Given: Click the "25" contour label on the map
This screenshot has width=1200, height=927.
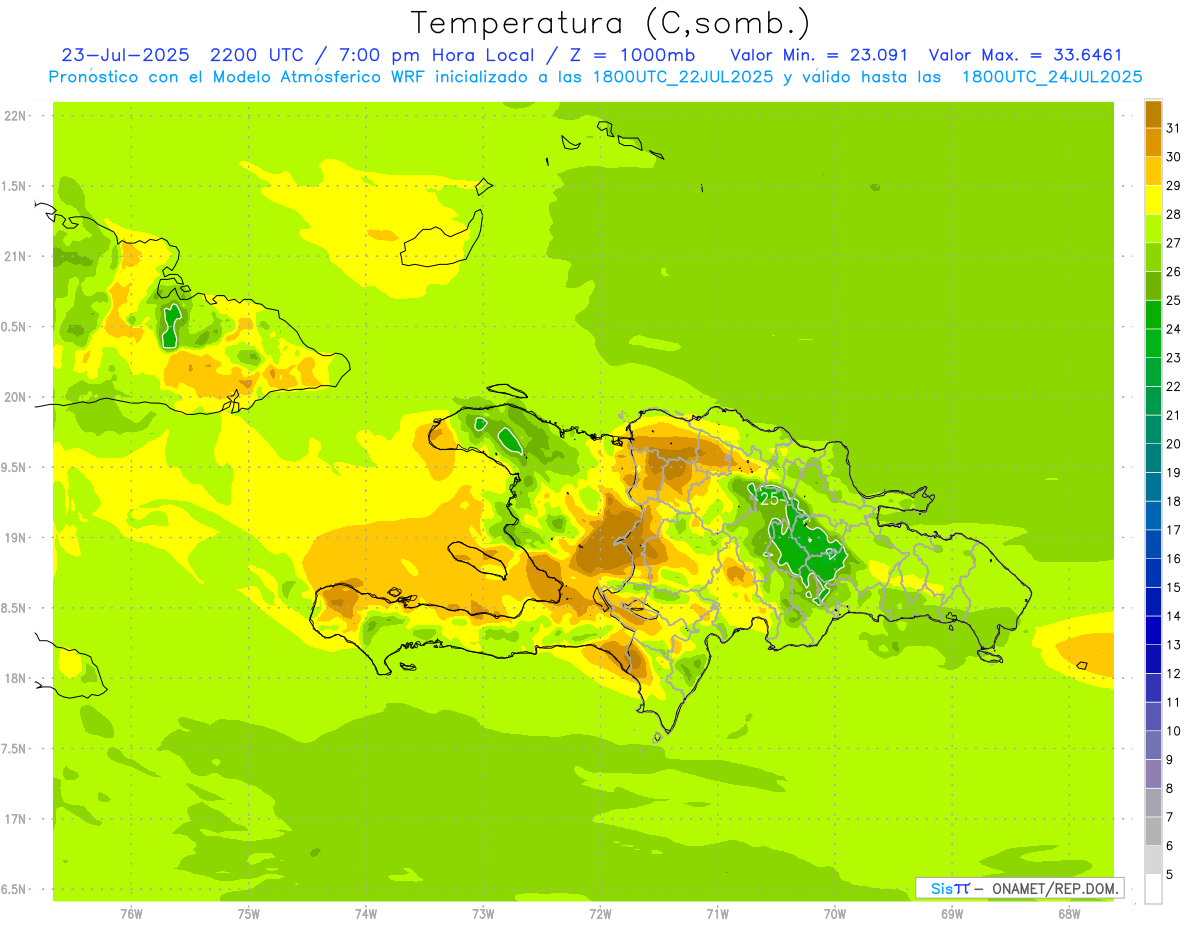Looking at the screenshot, I should 770,498.
